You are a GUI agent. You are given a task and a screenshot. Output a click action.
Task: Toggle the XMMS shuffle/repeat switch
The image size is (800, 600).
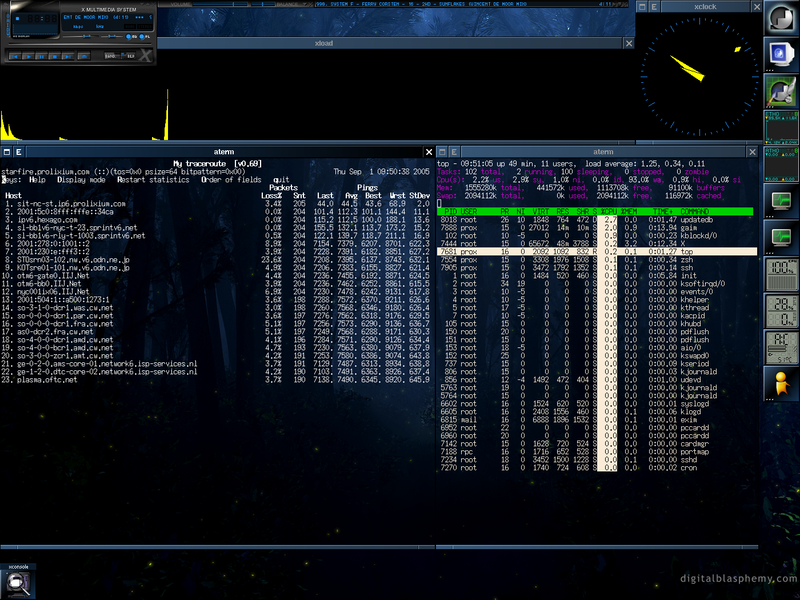tap(120, 56)
